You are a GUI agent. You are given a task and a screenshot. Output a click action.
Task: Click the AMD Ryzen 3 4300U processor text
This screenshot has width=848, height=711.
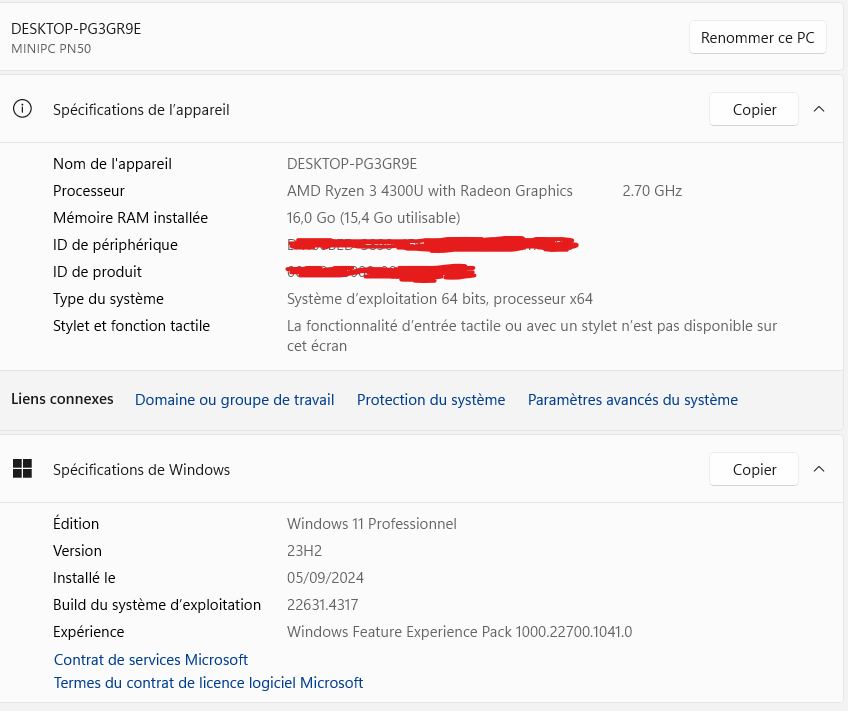pyautogui.click(x=430, y=191)
